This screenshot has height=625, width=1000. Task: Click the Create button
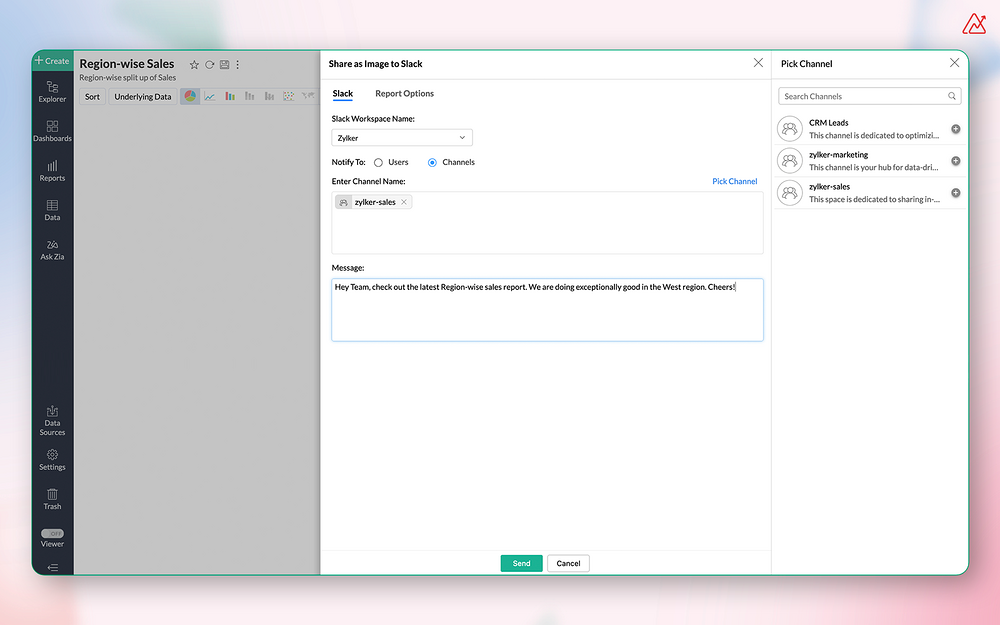(52, 61)
